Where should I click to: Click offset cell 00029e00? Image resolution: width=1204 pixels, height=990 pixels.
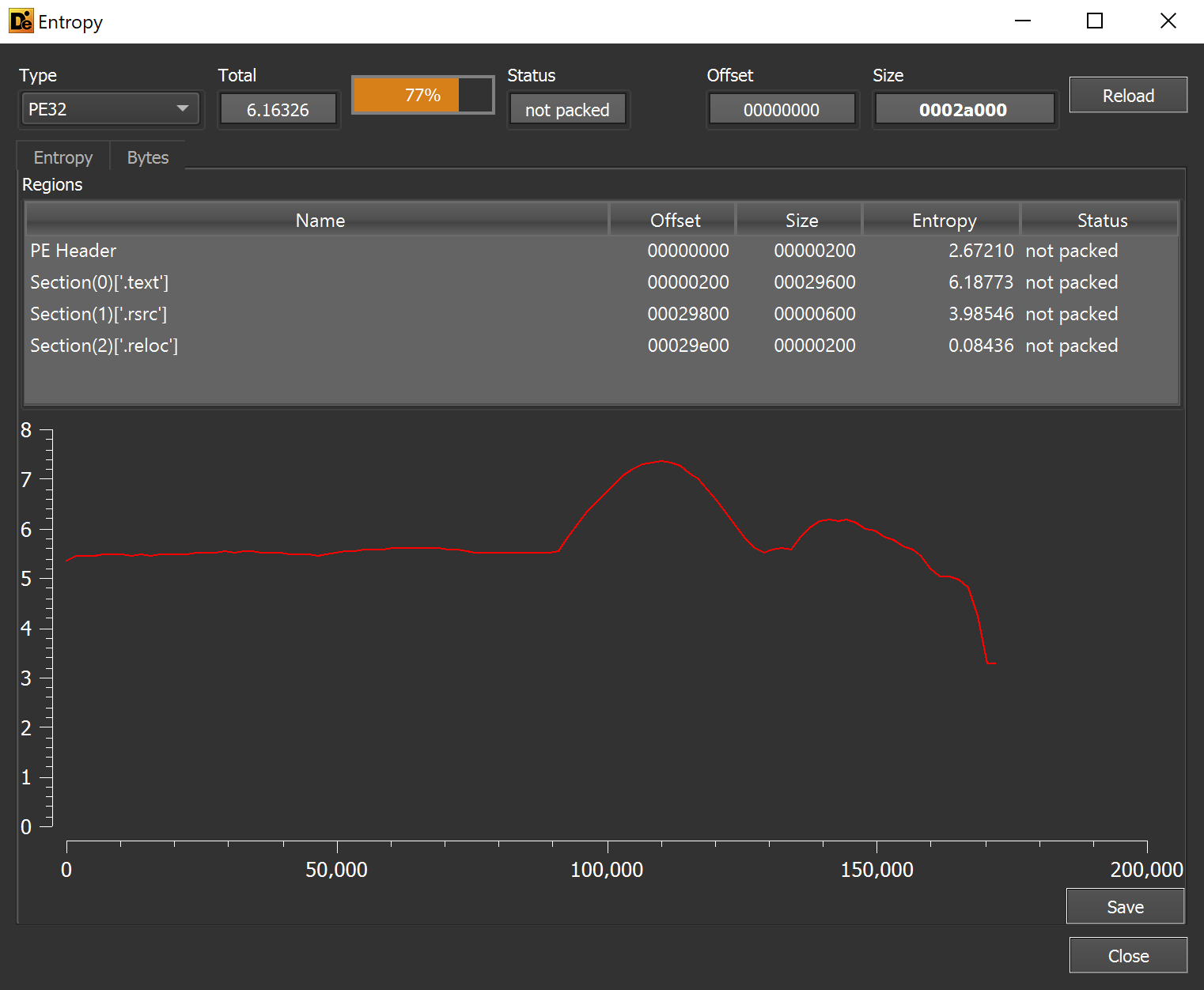point(688,346)
